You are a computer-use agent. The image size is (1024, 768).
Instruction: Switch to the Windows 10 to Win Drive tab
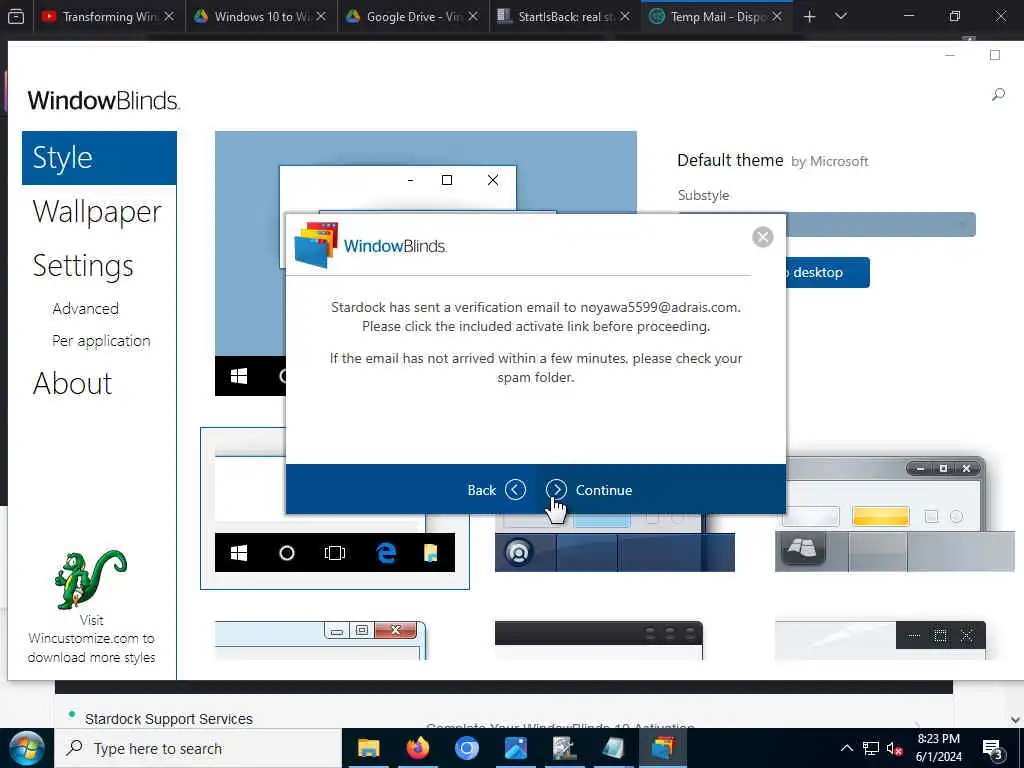point(260,16)
